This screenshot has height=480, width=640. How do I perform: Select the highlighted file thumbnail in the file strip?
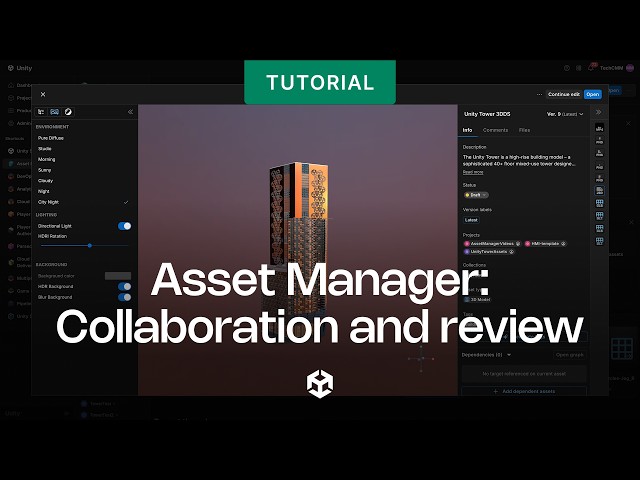coord(600,191)
